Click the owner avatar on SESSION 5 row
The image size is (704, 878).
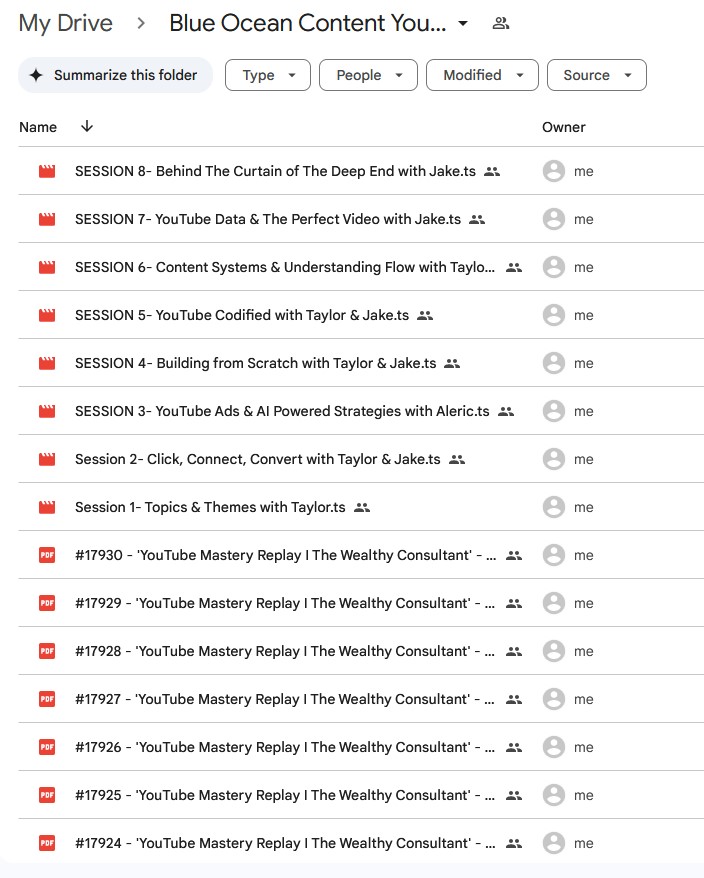click(553, 315)
